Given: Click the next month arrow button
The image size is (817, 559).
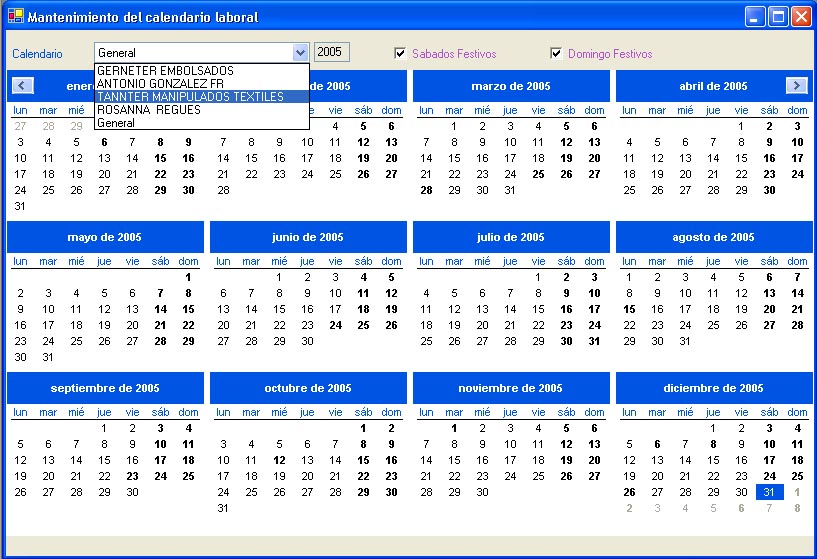Looking at the screenshot, I should pyautogui.click(x=796, y=86).
